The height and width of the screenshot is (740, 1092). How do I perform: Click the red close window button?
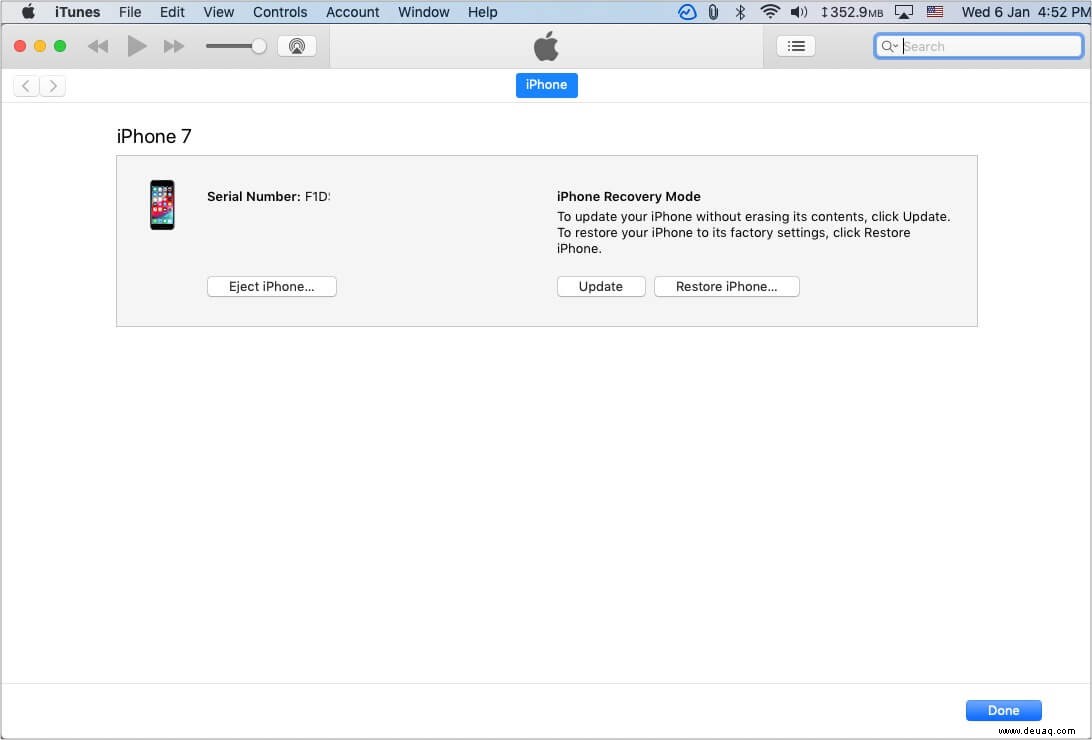coord(20,46)
